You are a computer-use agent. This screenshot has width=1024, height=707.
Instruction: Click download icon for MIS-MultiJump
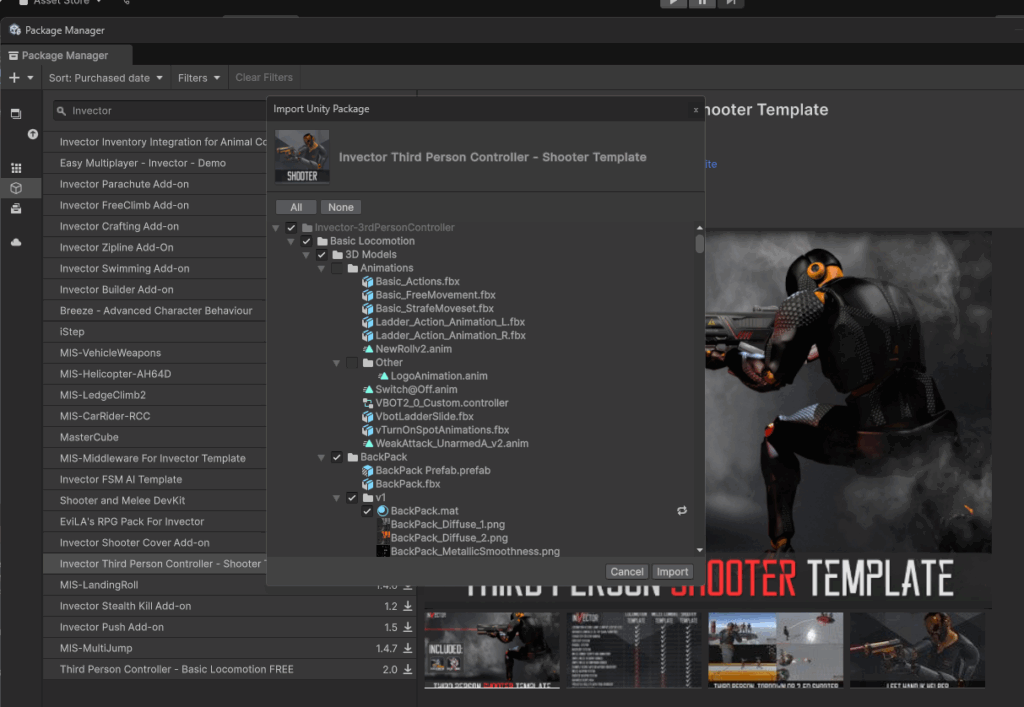coord(408,648)
